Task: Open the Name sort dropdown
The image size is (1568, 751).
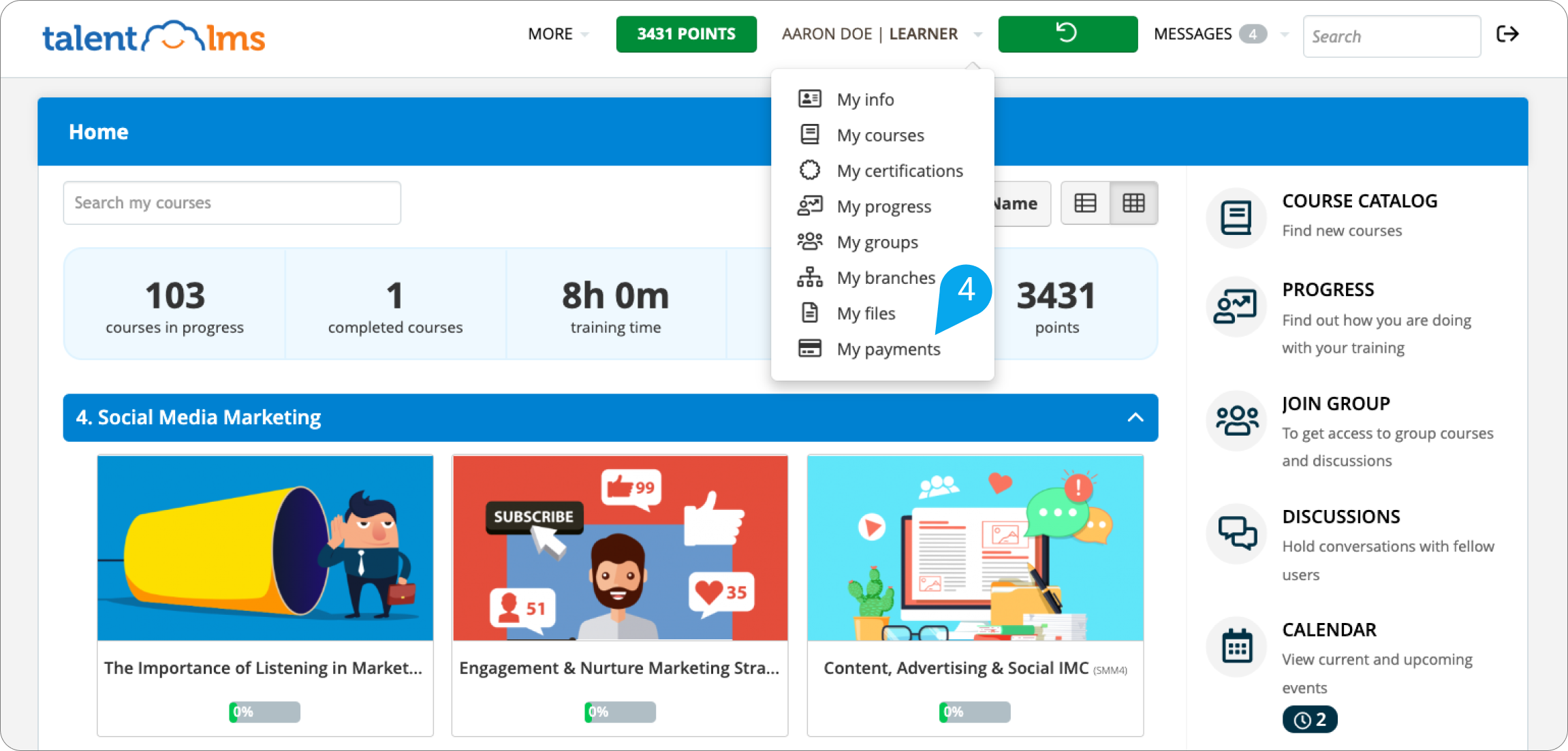Action: click(x=1022, y=203)
